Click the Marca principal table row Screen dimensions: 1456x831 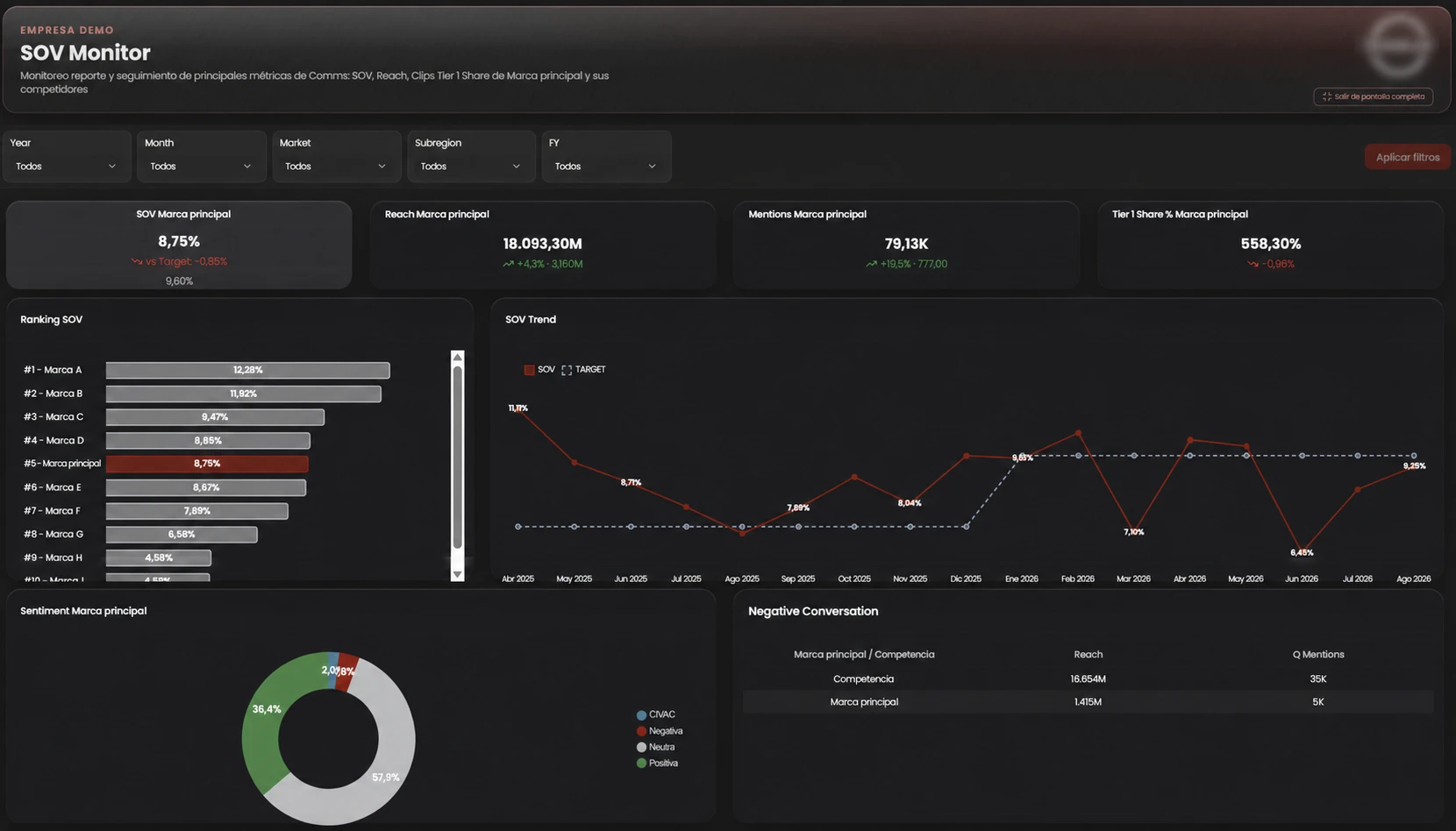click(x=1088, y=702)
